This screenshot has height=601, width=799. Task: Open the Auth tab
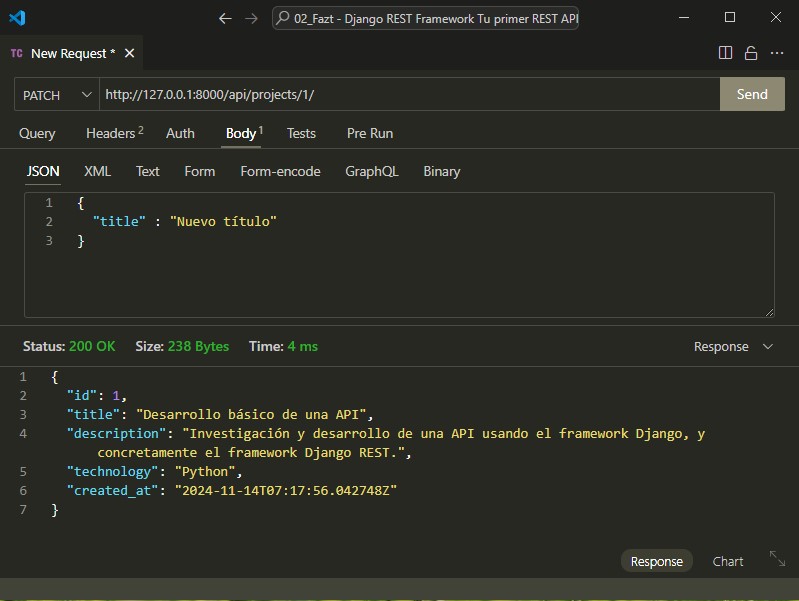(180, 134)
